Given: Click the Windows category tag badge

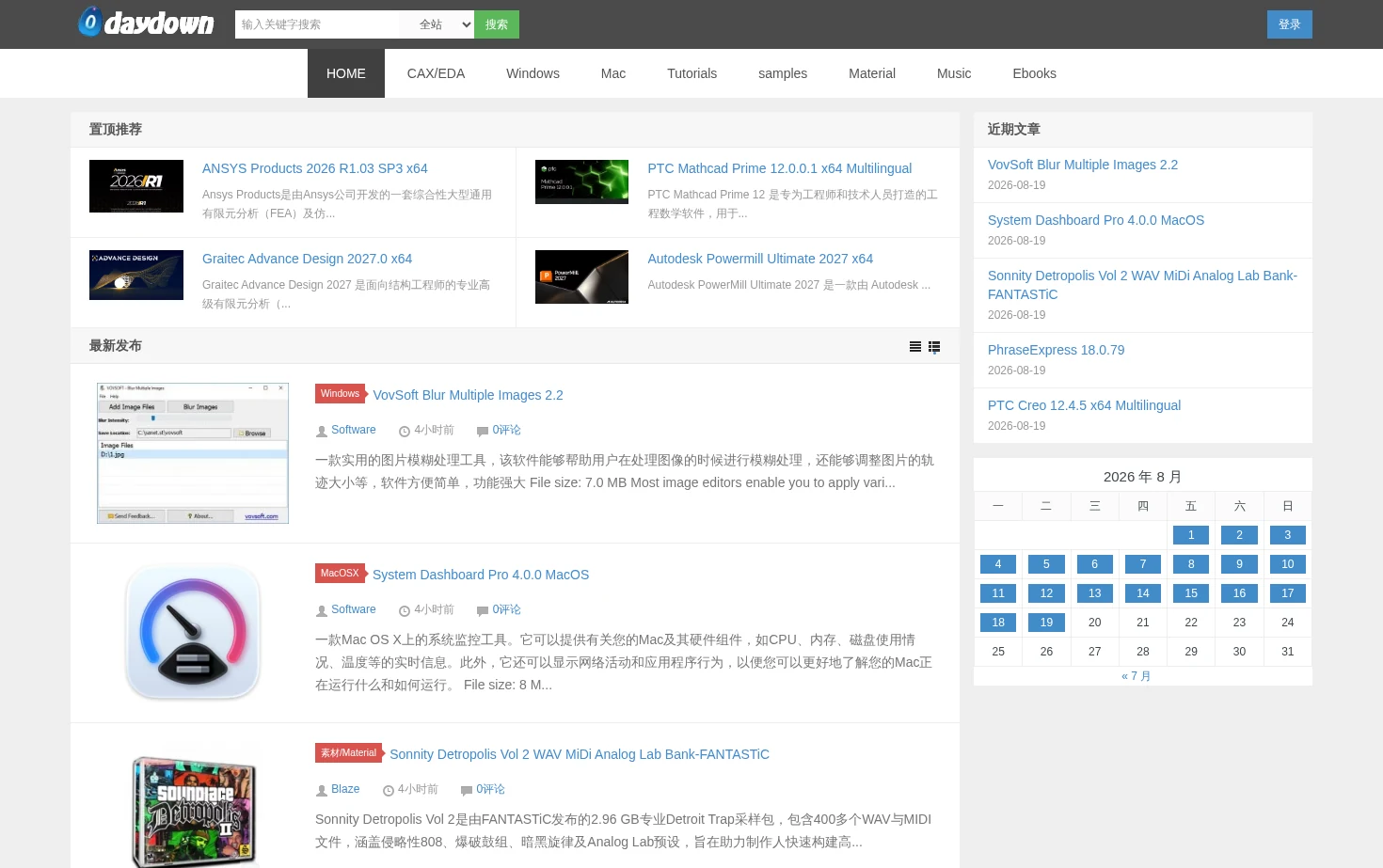Looking at the screenshot, I should click(x=340, y=394).
